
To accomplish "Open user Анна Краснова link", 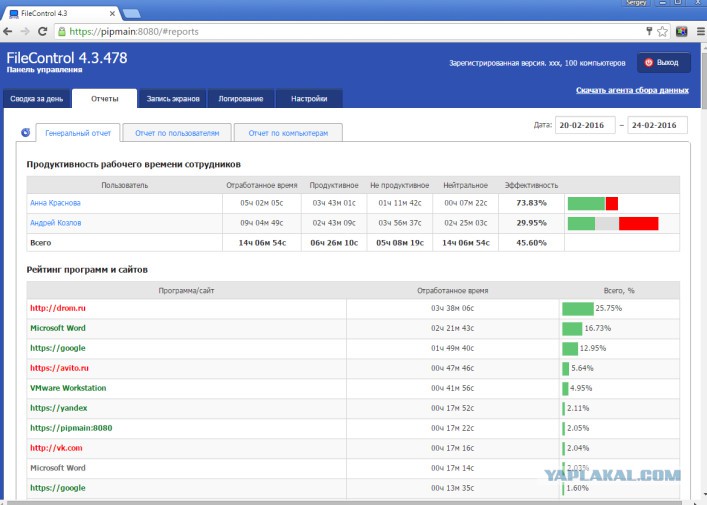I will (55, 203).
